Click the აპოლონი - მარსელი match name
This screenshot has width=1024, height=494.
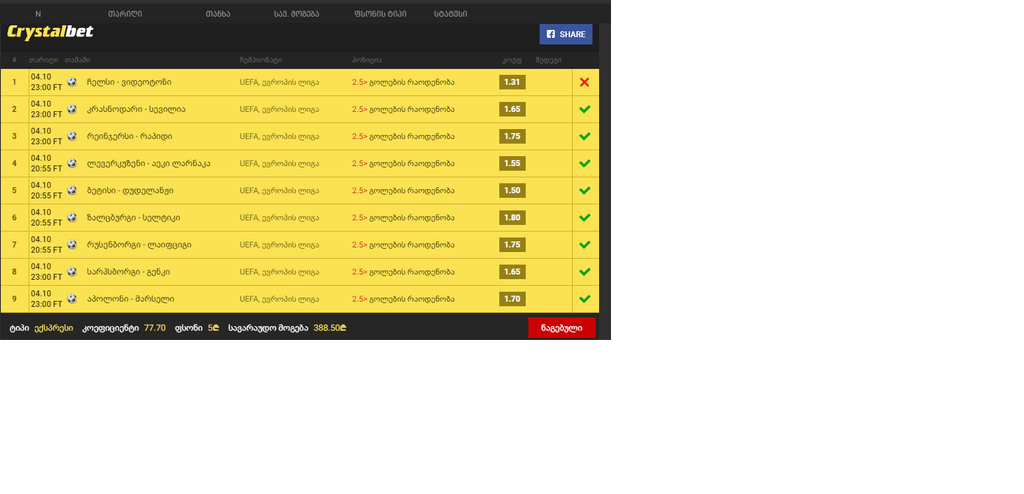tap(130, 299)
